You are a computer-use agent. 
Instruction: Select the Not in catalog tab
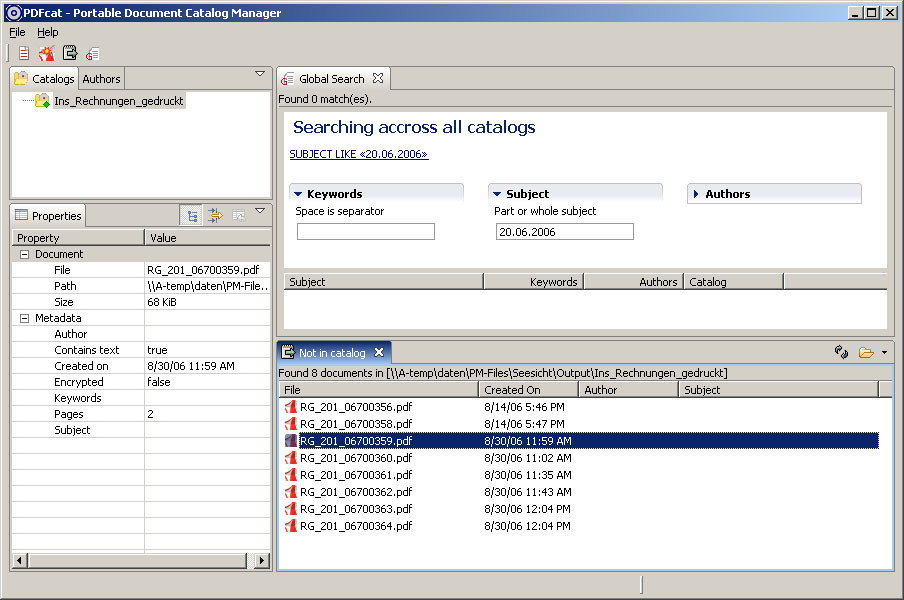(x=332, y=352)
